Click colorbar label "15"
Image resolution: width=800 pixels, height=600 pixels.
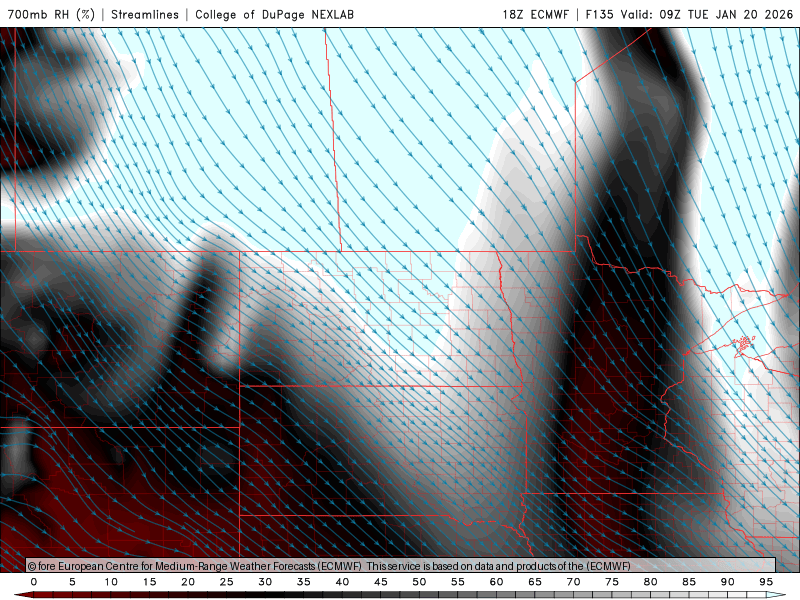click(149, 582)
